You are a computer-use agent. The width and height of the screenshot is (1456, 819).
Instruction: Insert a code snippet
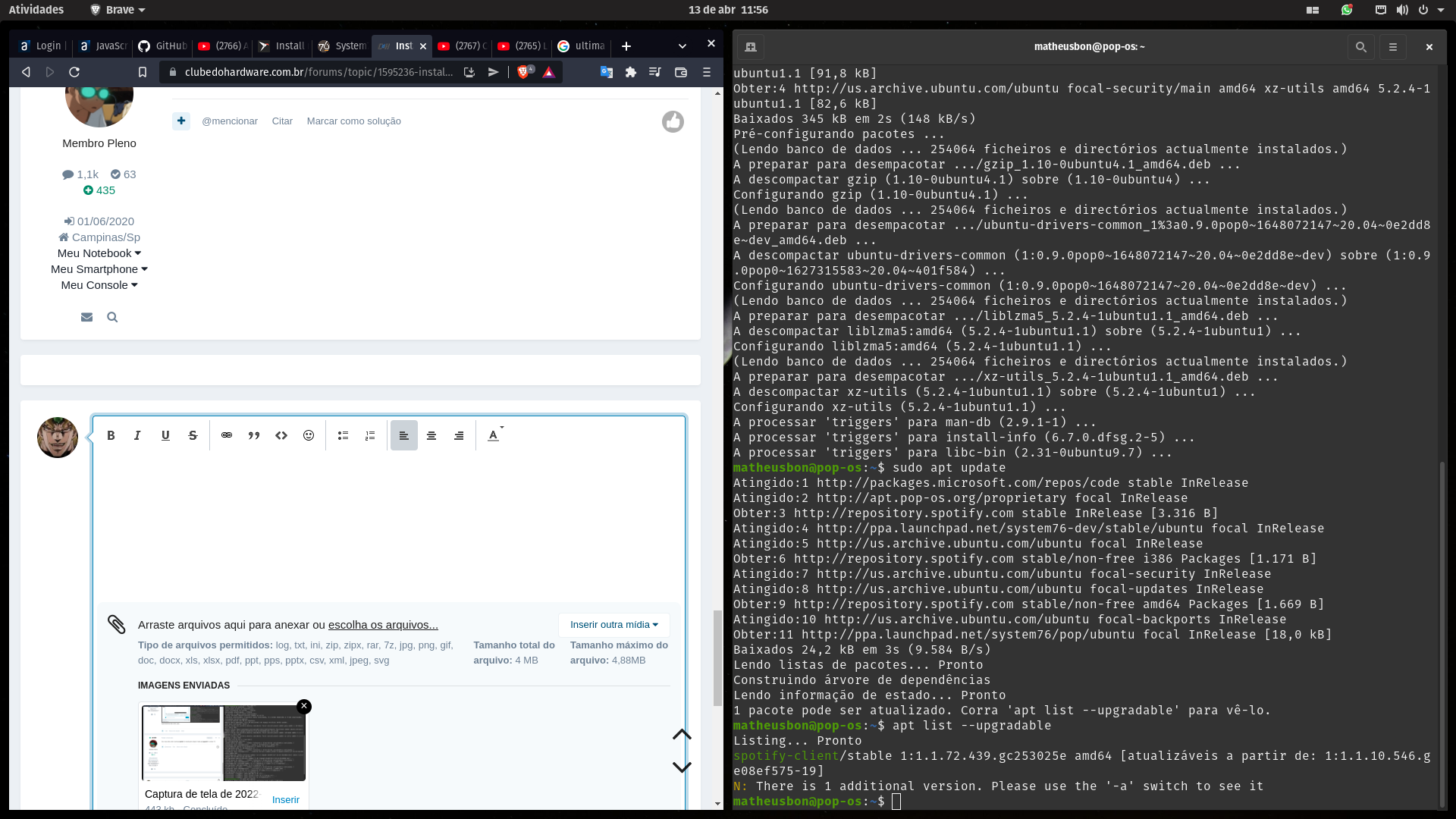[x=281, y=435]
